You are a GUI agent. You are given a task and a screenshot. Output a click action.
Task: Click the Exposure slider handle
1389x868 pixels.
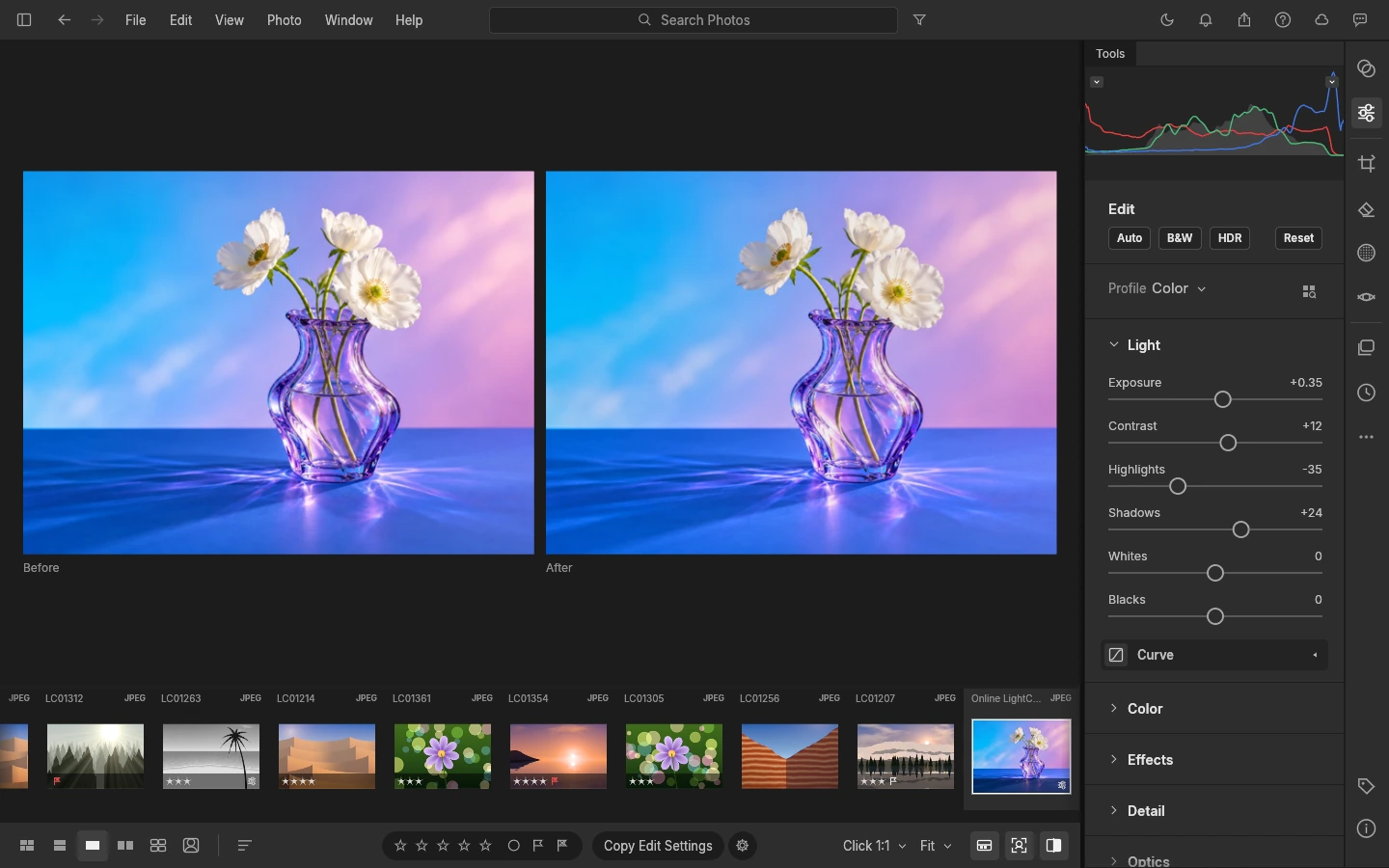pos(1223,399)
